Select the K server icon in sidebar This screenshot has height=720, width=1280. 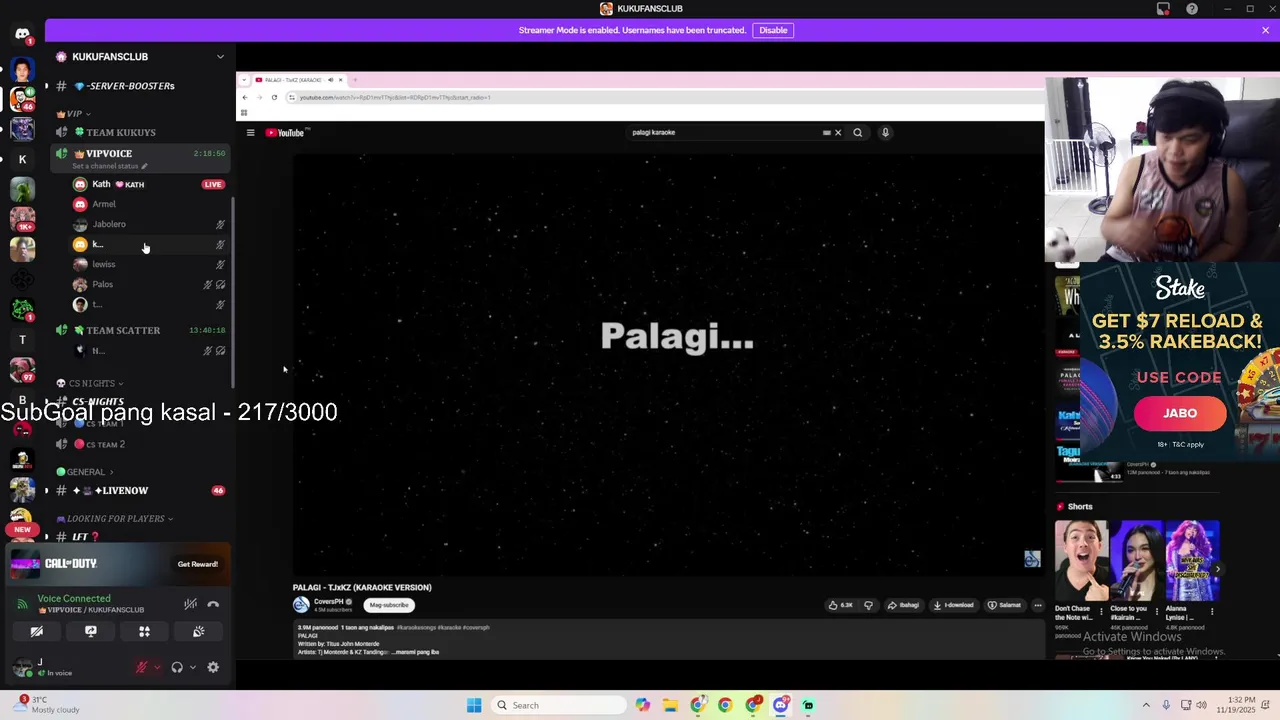click(22, 159)
